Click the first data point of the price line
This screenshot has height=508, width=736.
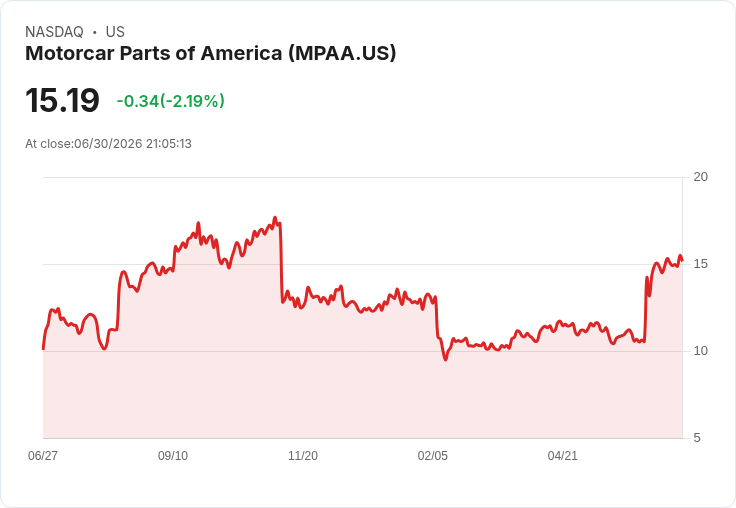pyautogui.click(x=43, y=349)
